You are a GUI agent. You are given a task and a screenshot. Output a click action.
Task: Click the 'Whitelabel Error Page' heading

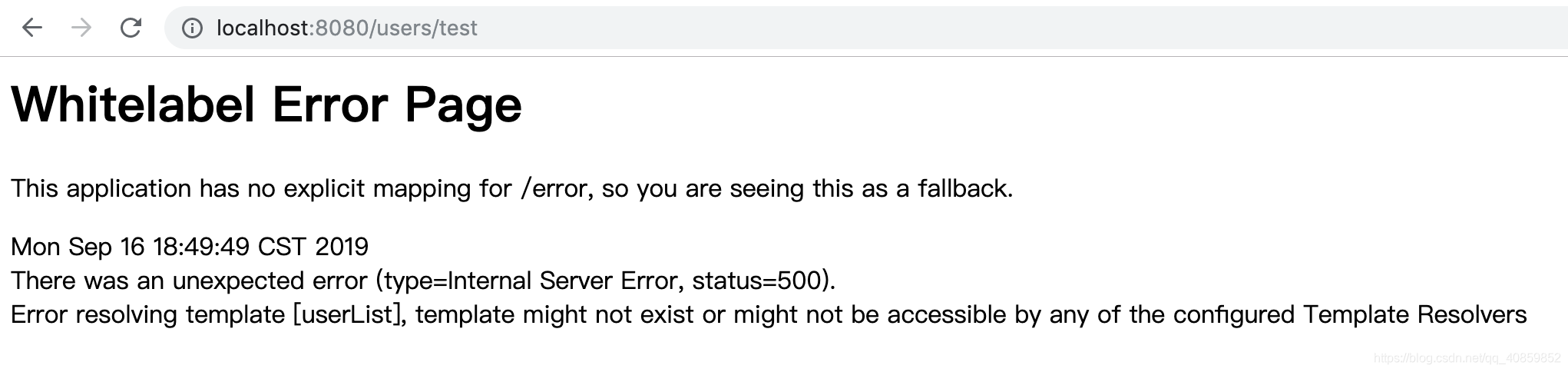(266, 105)
